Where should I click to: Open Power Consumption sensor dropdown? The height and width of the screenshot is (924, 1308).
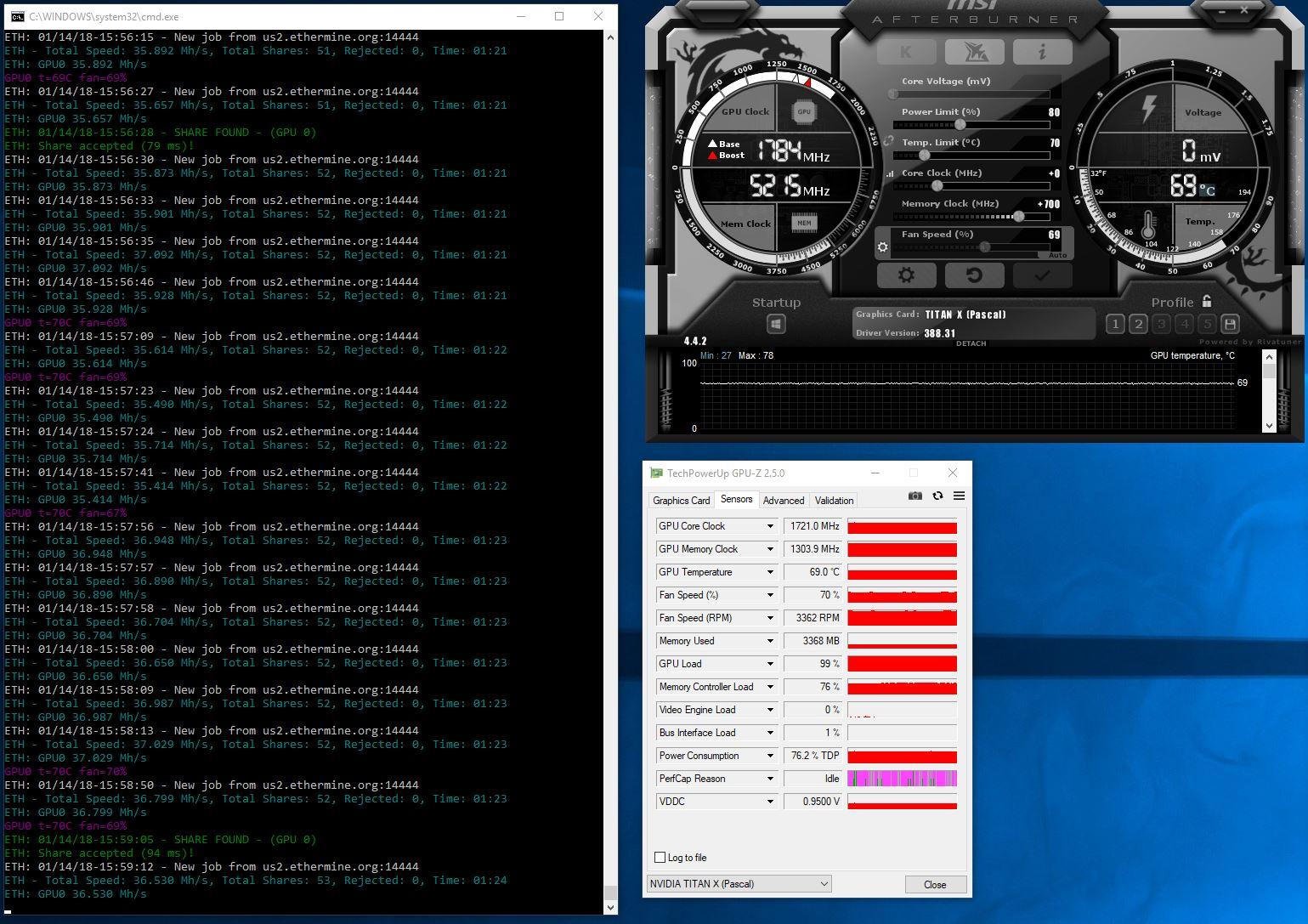pyautogui.click(x=770, y=756)
